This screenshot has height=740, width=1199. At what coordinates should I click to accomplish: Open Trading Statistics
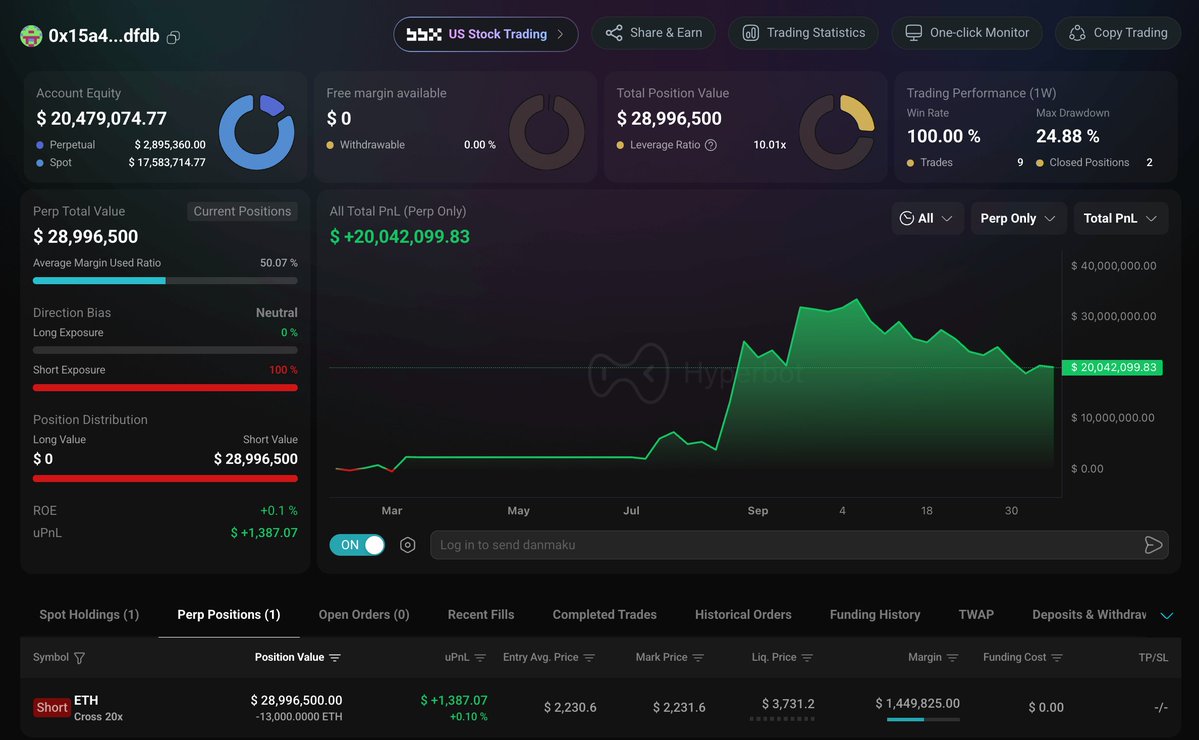coord(804,33)
